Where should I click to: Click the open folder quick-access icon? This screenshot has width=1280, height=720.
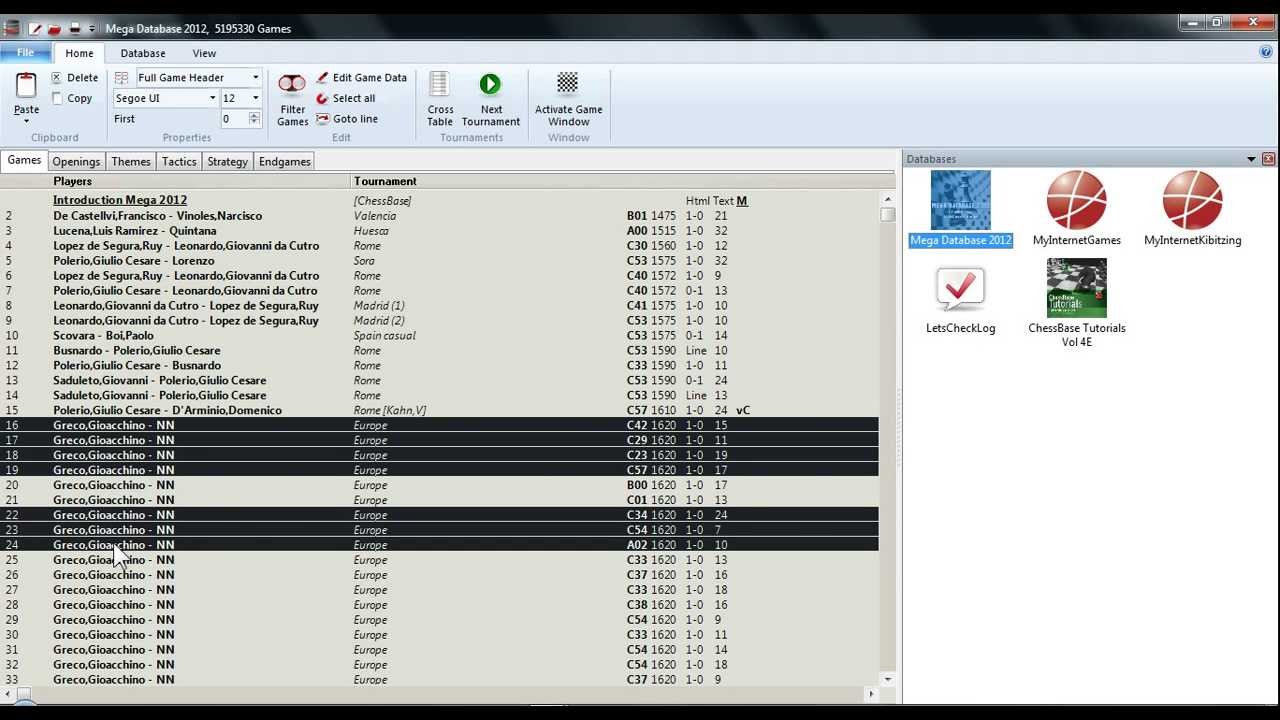(x=55, y=28)
